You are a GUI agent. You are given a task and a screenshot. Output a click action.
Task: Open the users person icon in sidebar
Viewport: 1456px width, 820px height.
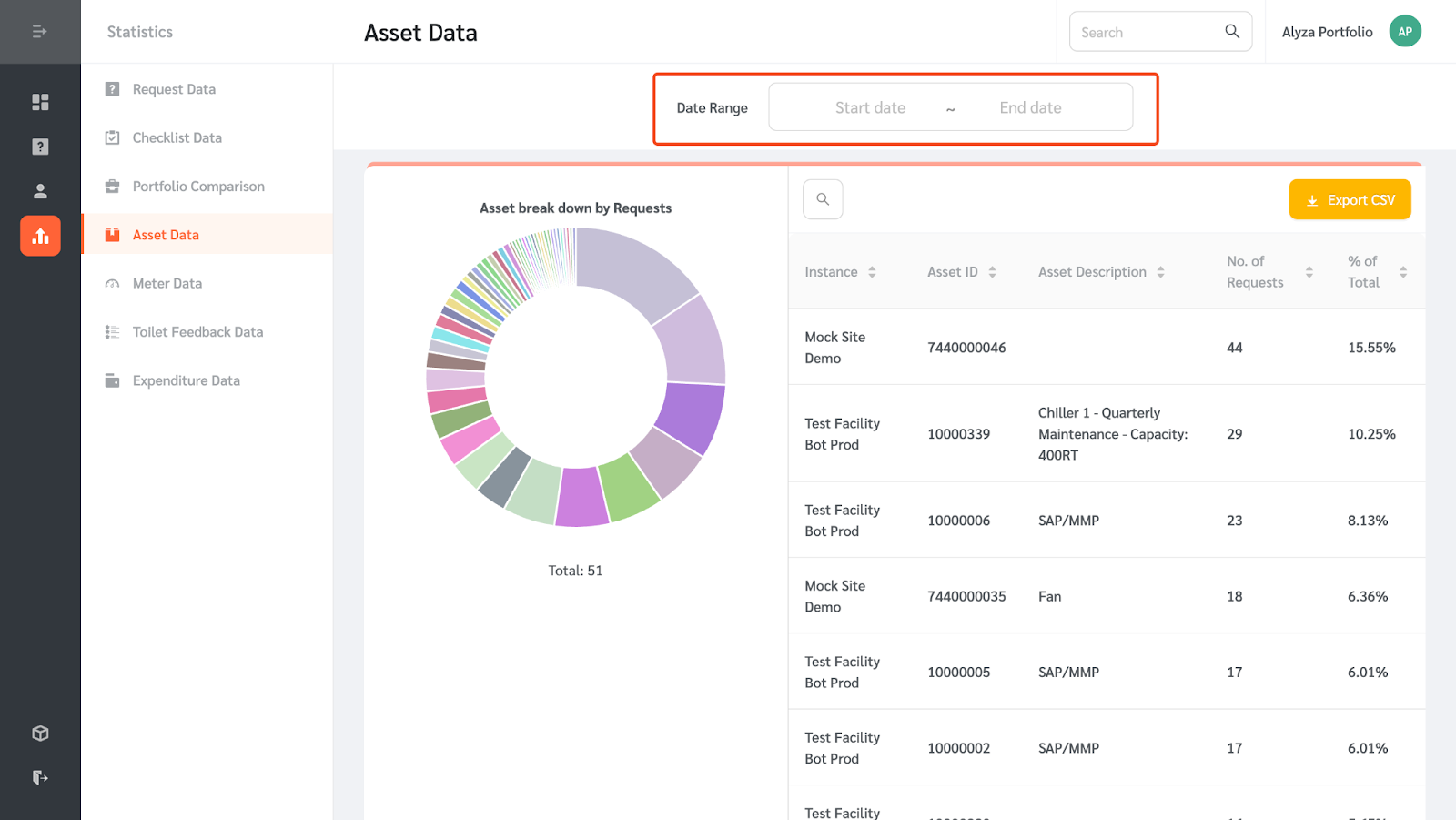[x=40, y=191]
